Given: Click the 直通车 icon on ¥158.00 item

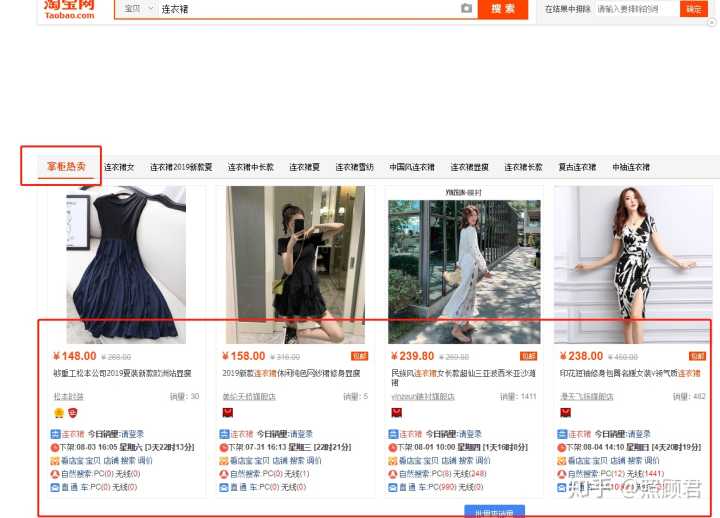Looking at the screenshot, I should tap(224, 487).
